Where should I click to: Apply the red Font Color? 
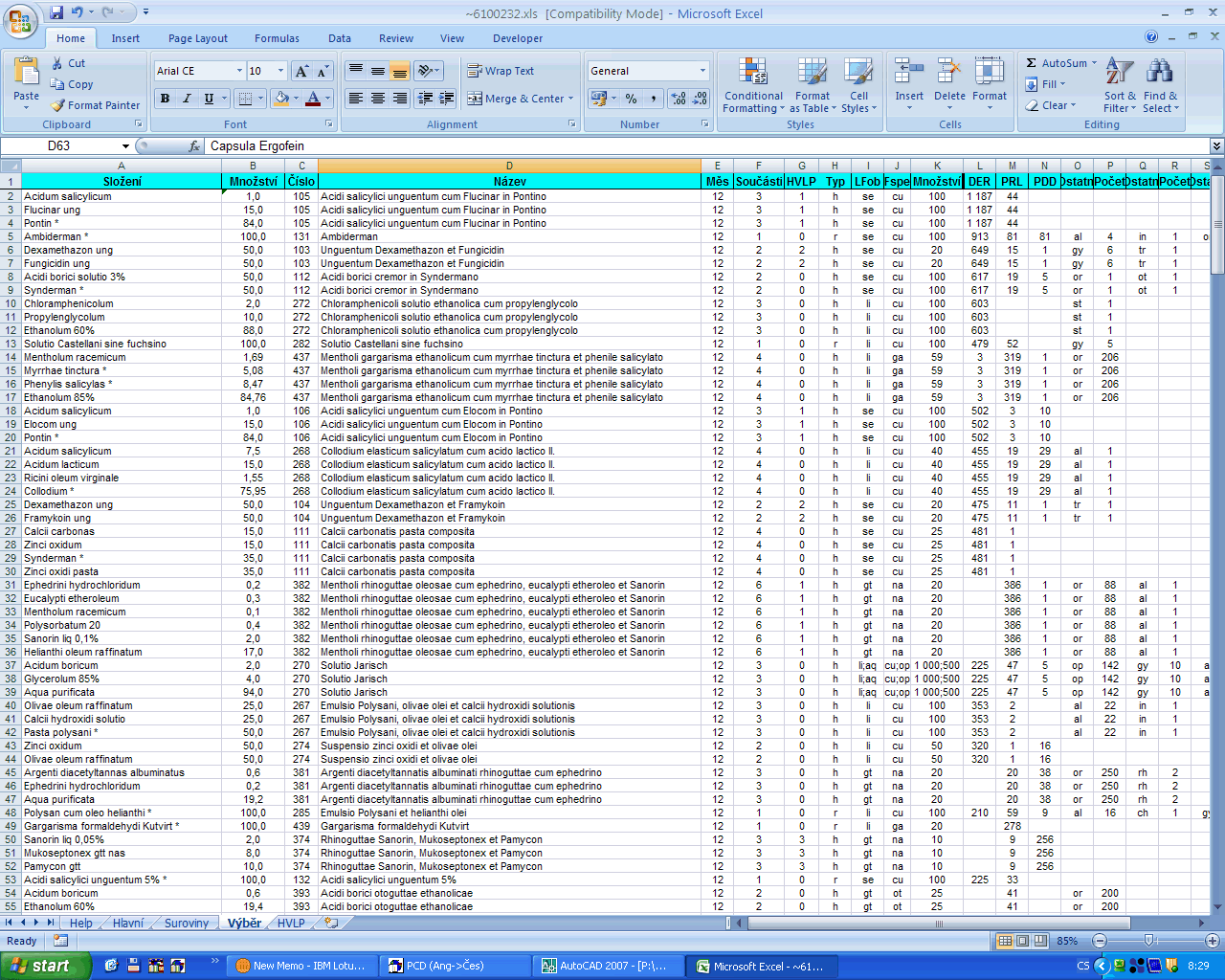(312, 99)
